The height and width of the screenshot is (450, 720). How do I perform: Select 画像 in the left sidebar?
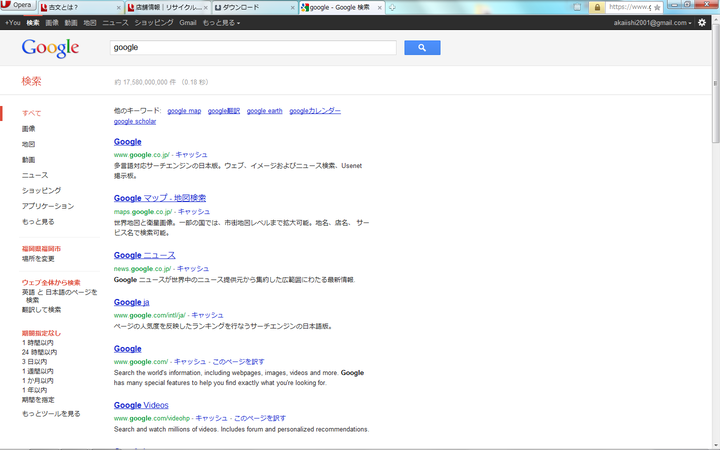tap(28, 129)
